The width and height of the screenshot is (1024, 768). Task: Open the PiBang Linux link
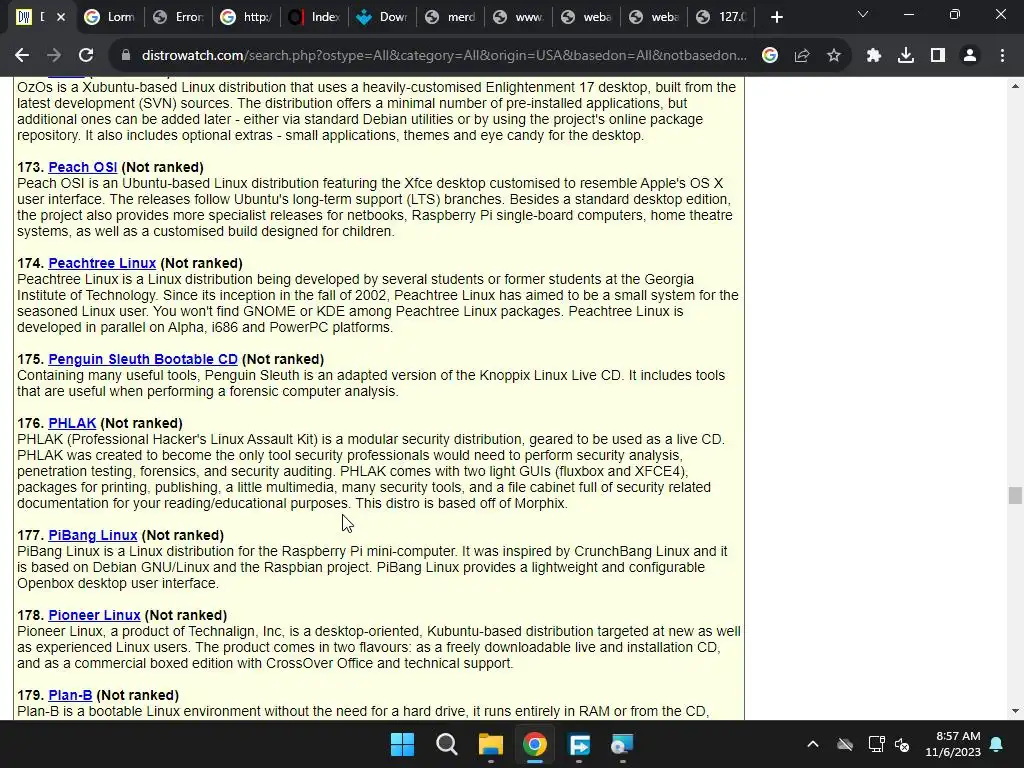click(x=93, y=536)
